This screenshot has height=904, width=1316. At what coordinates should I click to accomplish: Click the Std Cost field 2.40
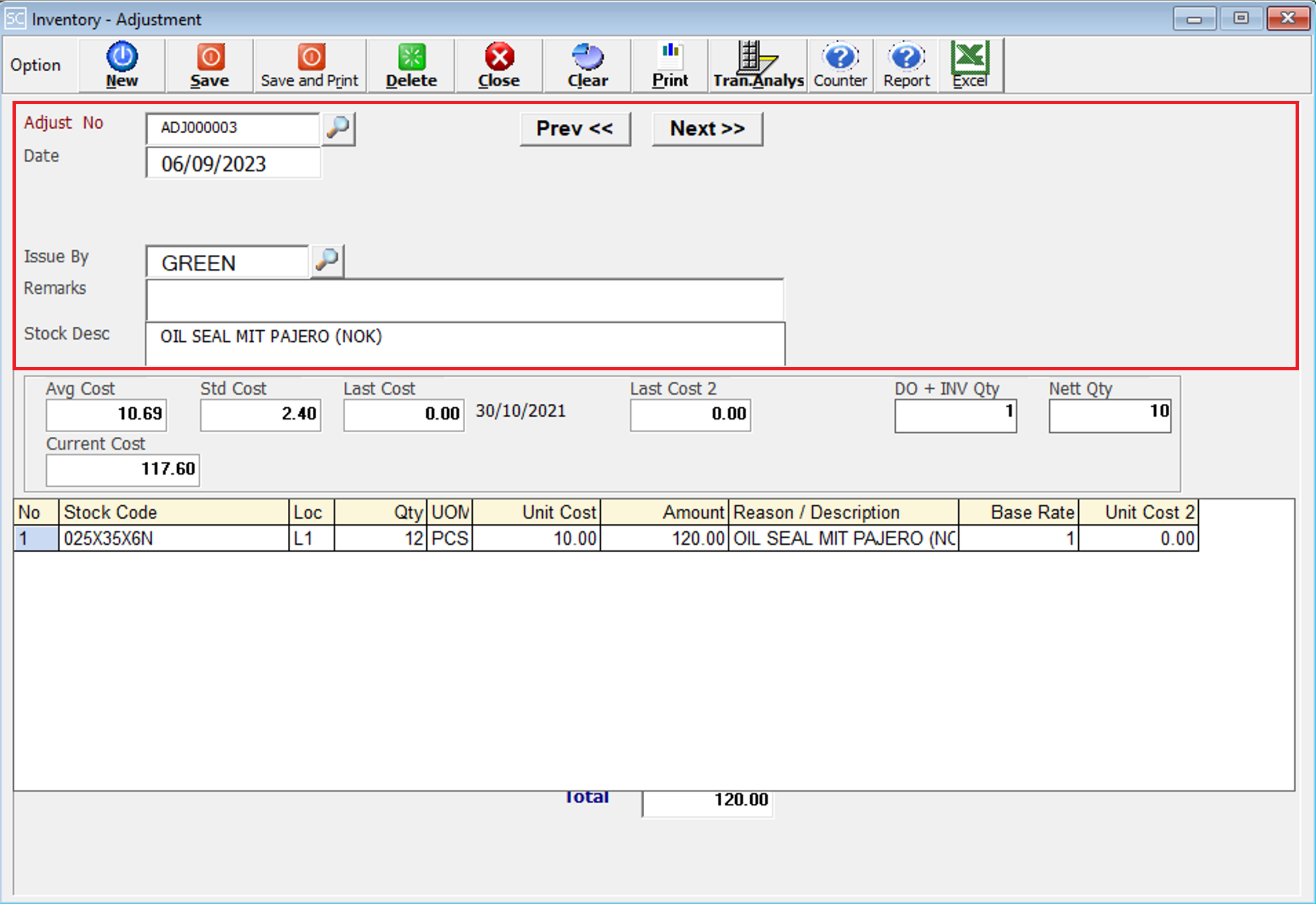click(x=261, y=415)
